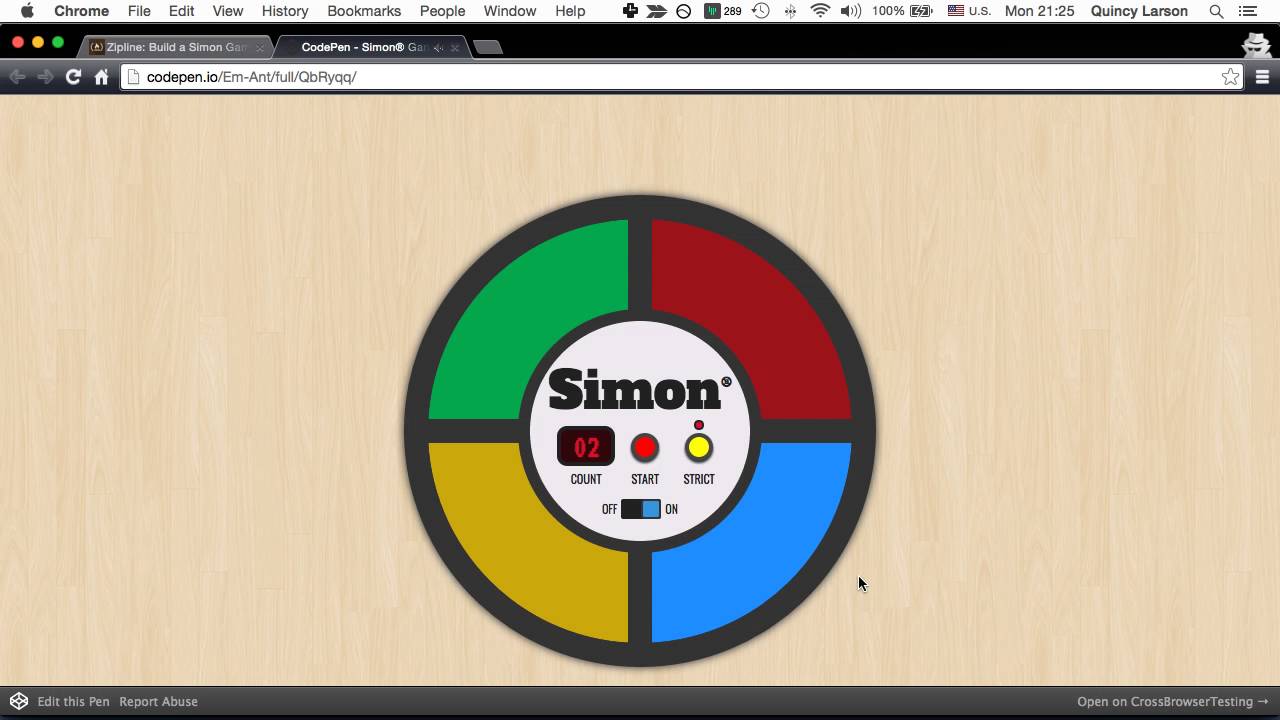Open on CrossBrowserTesting link
1280x720 pixels.
click(x=1172, y=702)
